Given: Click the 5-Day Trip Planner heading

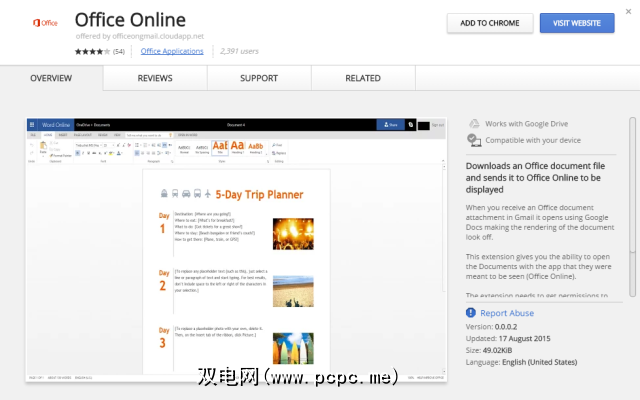Looking at the screenshot, I should (x=259, y=195).
